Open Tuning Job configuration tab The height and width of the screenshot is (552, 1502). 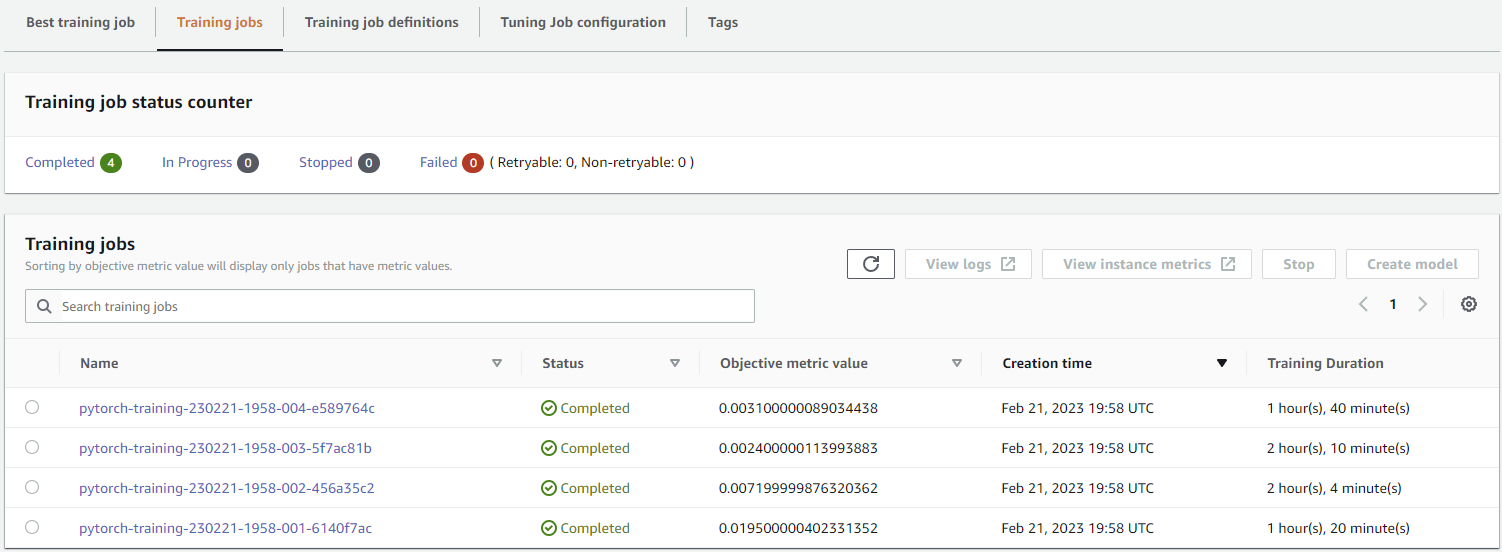[x=583, y=22]
